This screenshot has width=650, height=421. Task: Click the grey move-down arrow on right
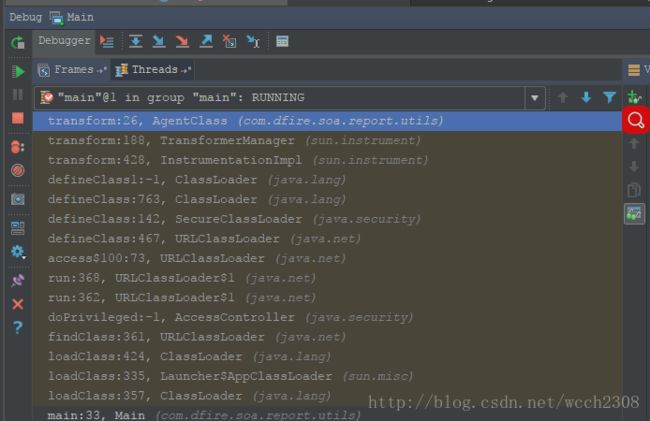(634, 167)
